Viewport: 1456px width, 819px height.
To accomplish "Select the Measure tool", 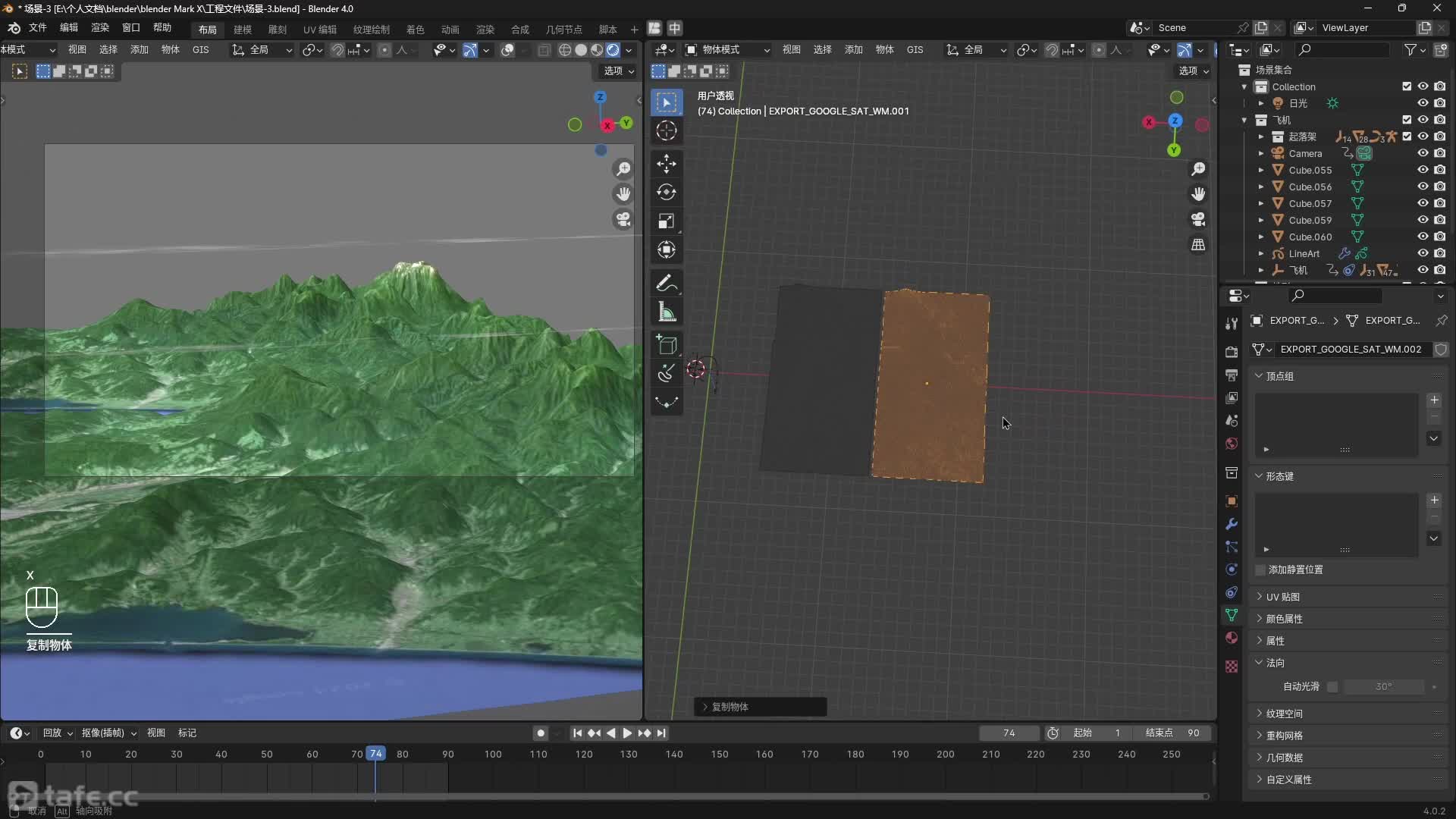I will click(667, 312).
